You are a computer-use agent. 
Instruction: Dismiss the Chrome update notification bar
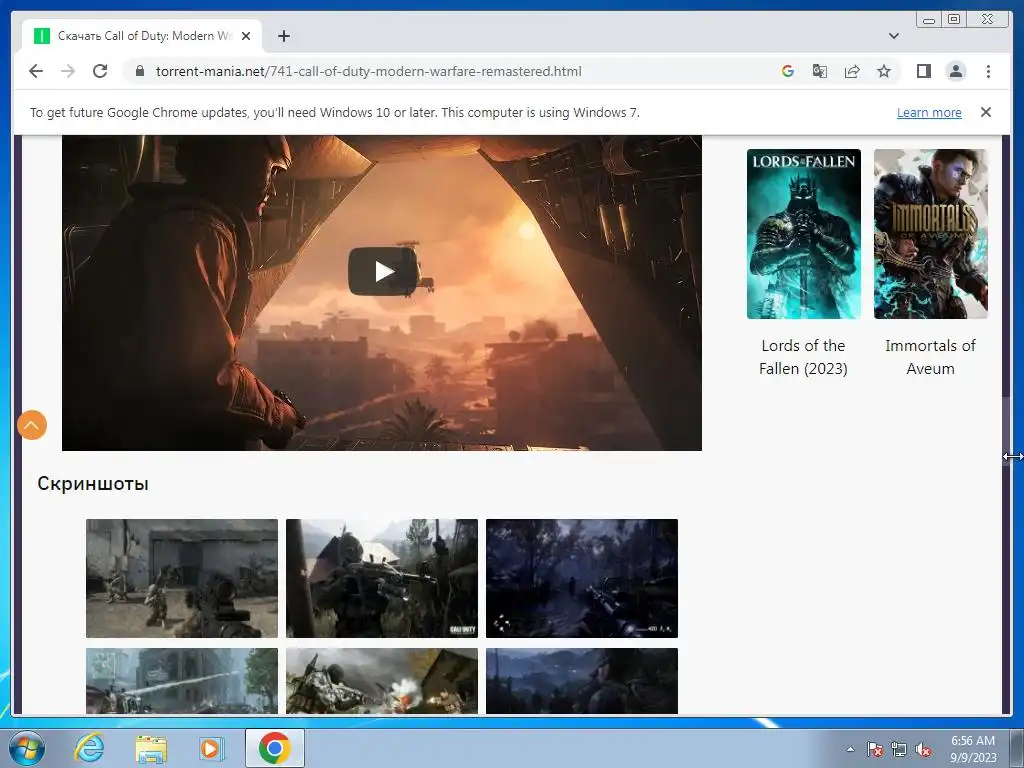click(985, 112)
